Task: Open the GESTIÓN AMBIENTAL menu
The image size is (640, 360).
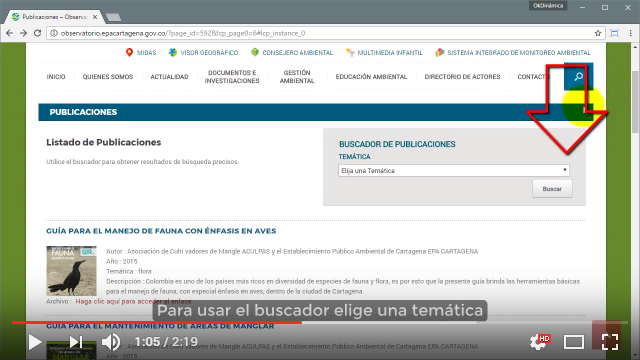Action: point(297,77)
